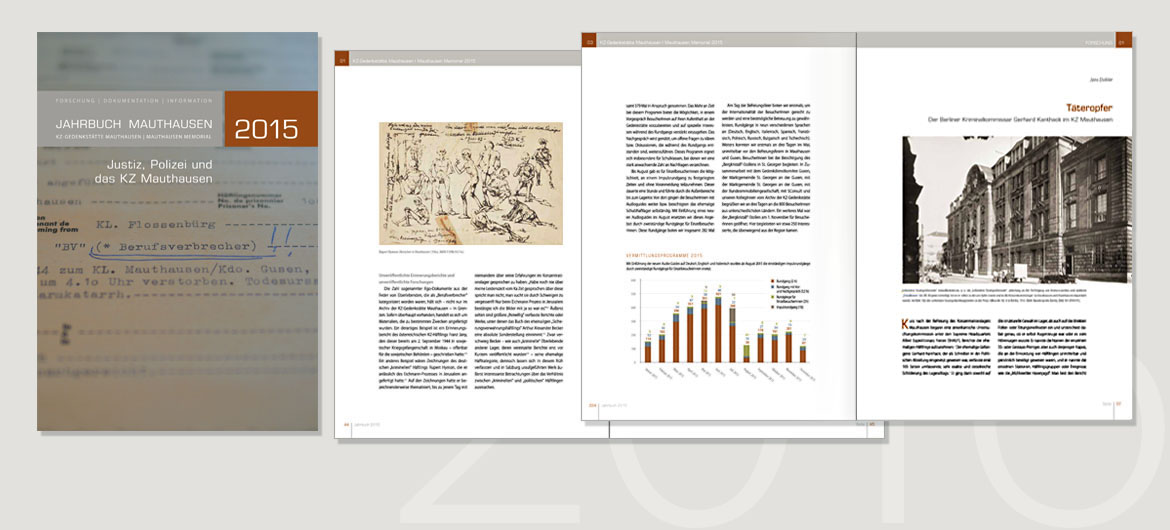The image size is (1170, 530).
Task: Open the ink sketch drawing of figures
Action: (471, 183)
